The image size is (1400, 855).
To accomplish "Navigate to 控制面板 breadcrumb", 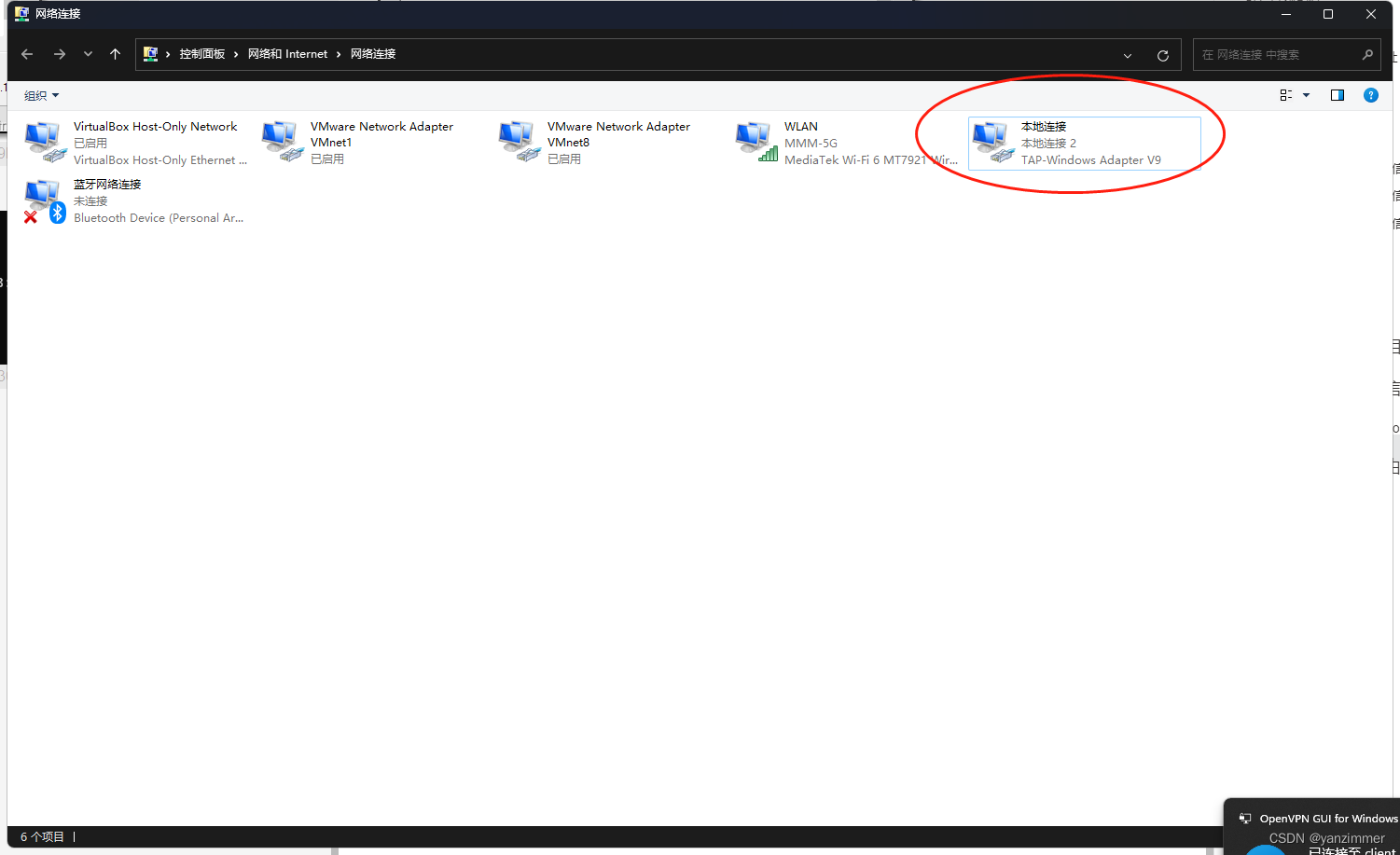I will pyautogui.click(x=202, y=54).
